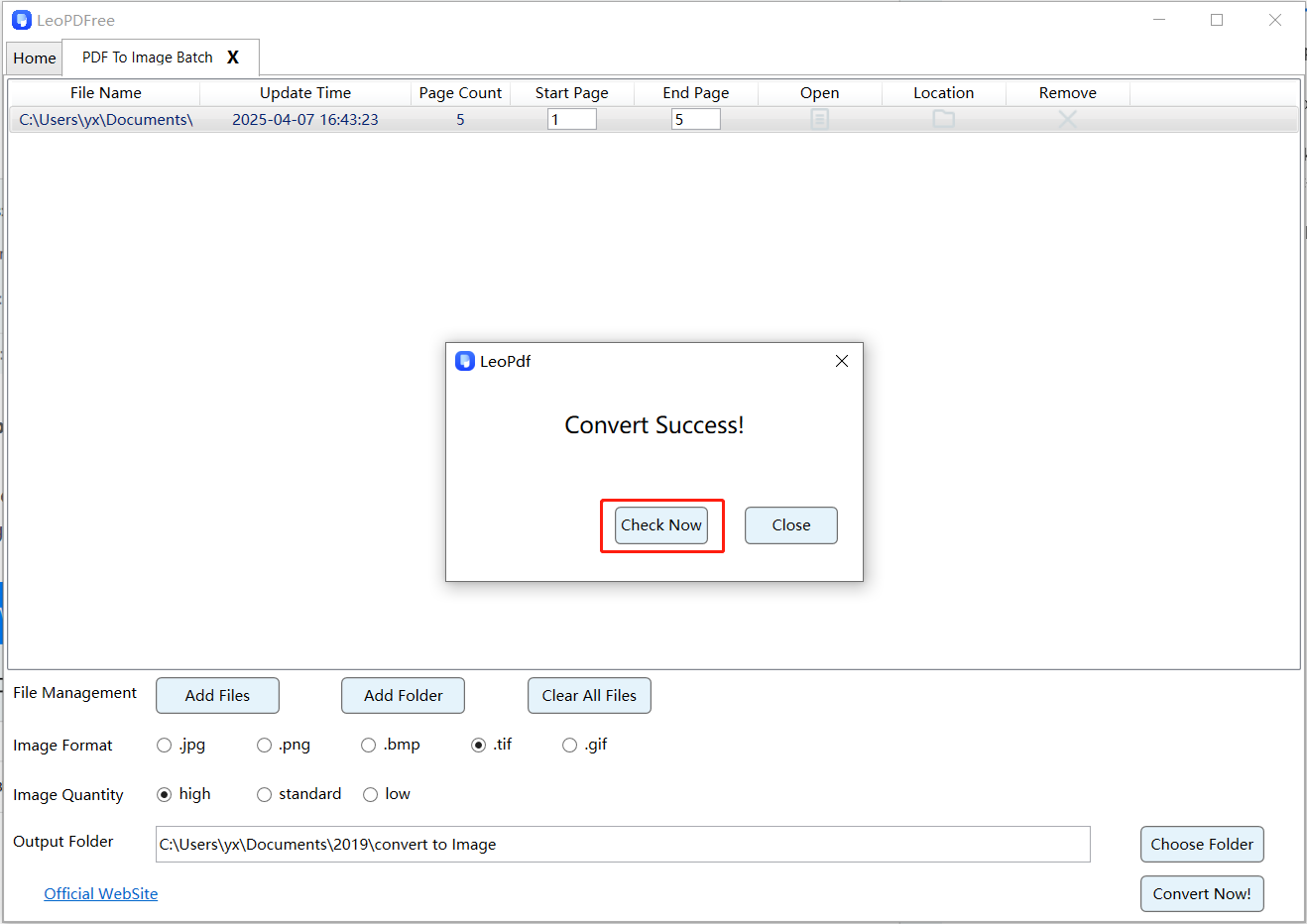Close the PDF To Image Batch tab
Screen dimensions: 1307x924
(233, 58)
